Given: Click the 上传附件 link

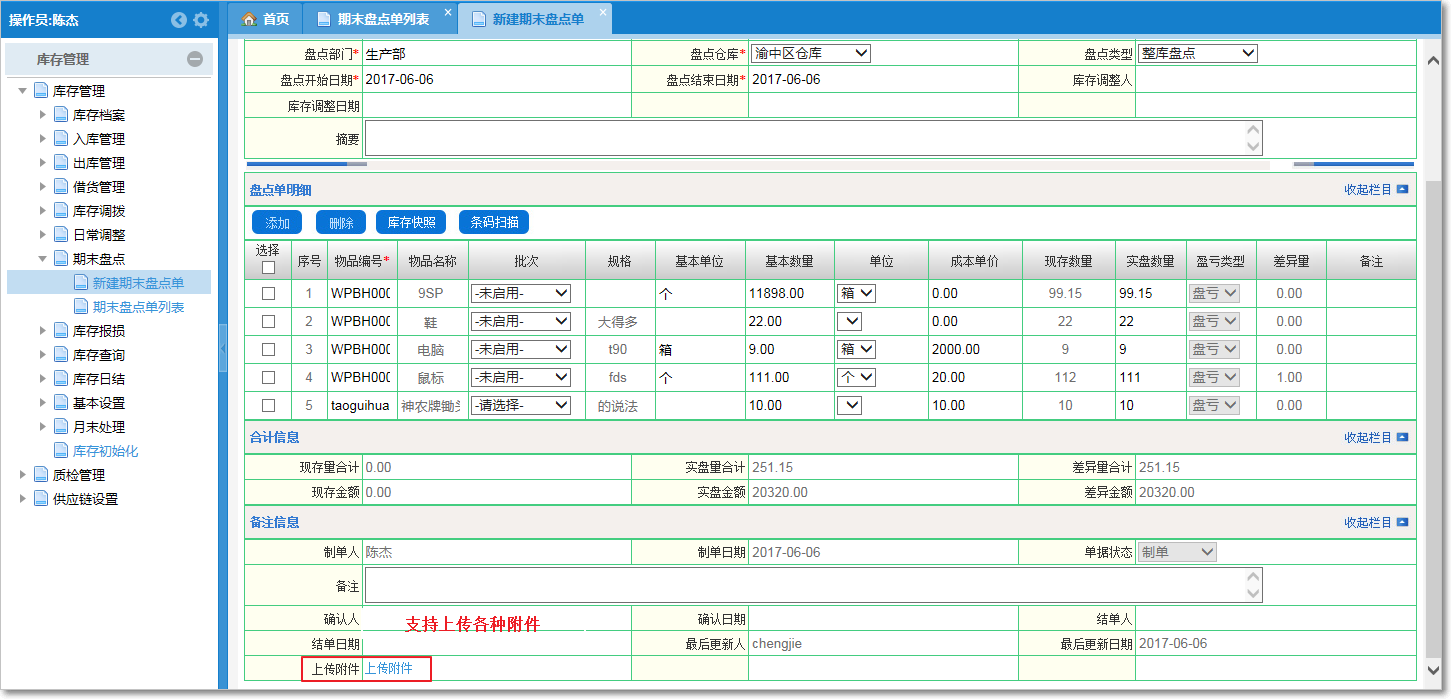Looking at the screenshot, I should [389, 668].
